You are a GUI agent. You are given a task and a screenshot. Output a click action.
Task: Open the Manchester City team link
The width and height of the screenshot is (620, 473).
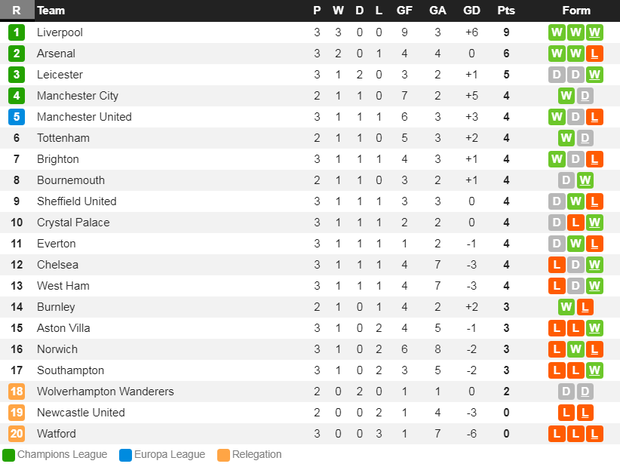(x=78, y=96)
